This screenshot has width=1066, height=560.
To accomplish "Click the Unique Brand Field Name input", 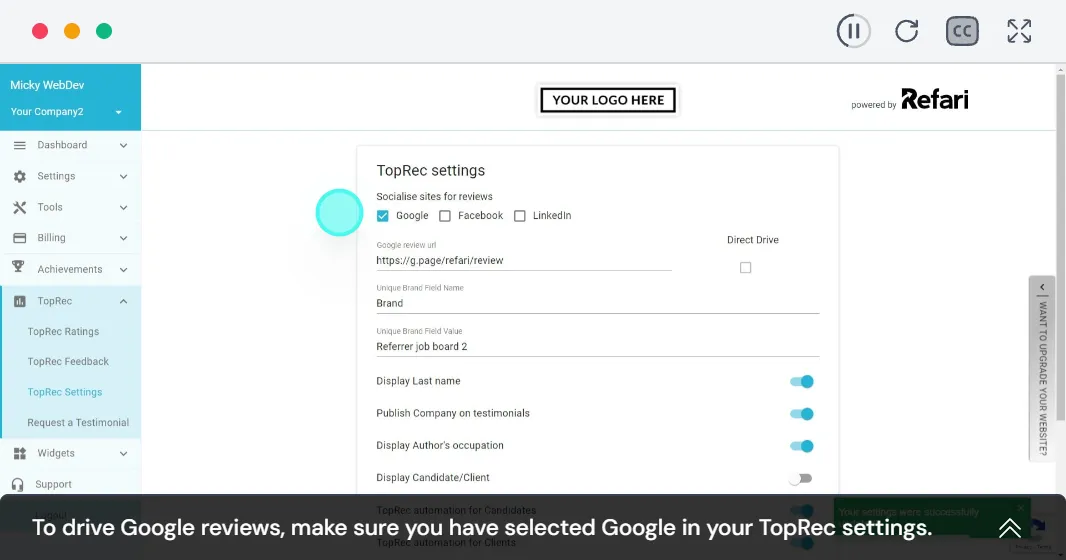I will point(598,303).
